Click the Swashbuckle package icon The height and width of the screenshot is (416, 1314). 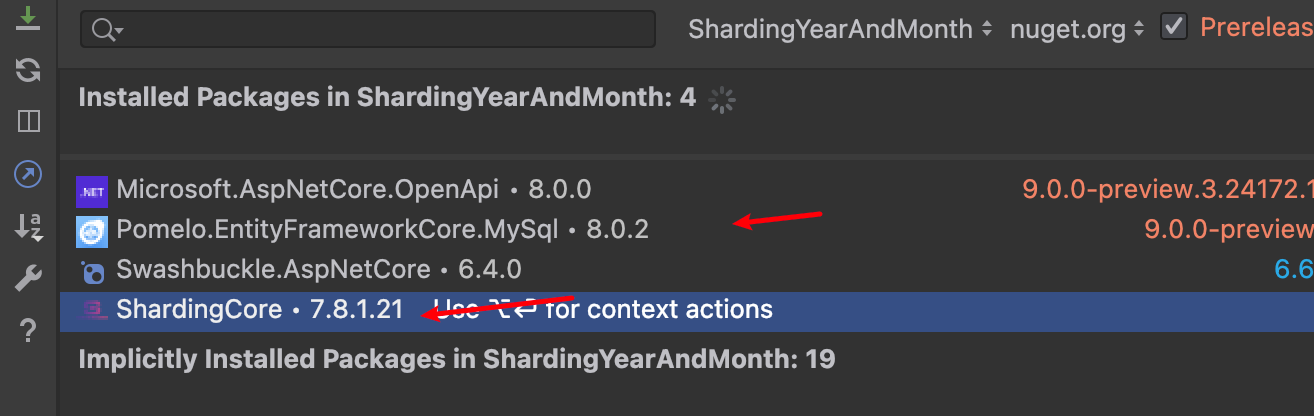(92, 271)
